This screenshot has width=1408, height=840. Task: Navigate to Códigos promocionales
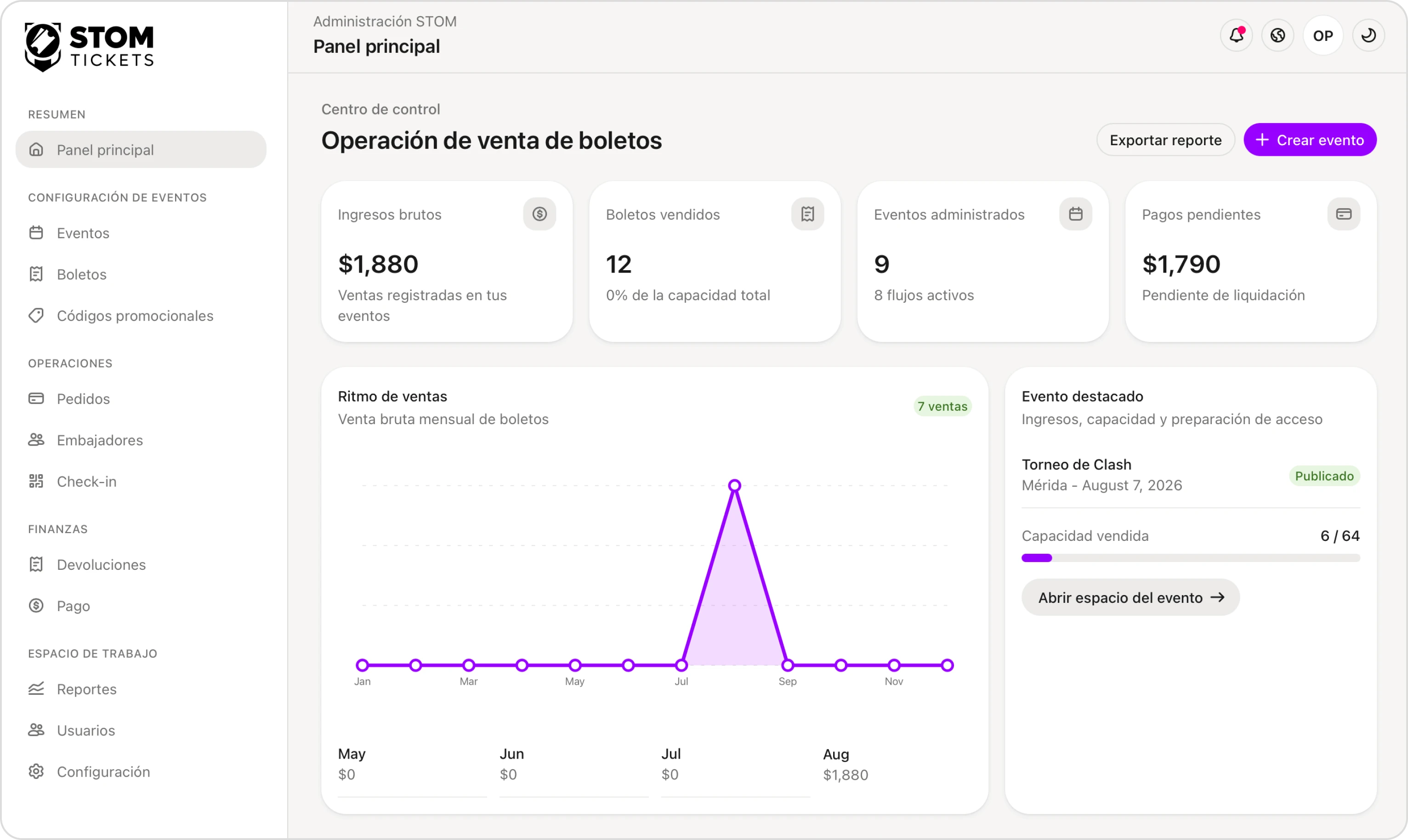(x=141, y=315)
